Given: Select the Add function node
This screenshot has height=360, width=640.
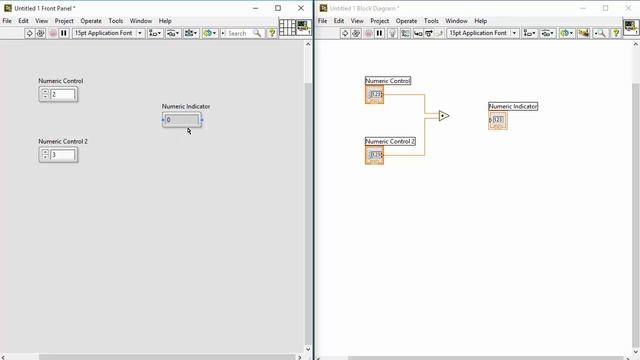Looking at the screenshot, I should [444, 116].
